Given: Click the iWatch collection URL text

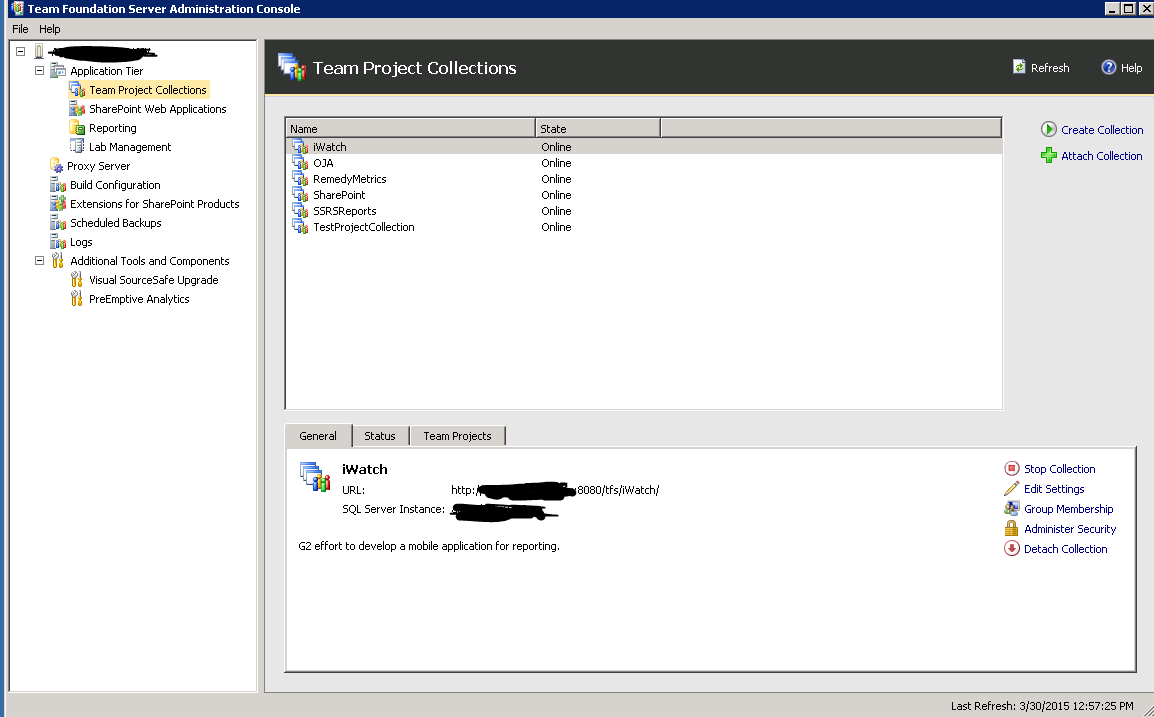Looking at the screenshot, I should coord(555,490).
